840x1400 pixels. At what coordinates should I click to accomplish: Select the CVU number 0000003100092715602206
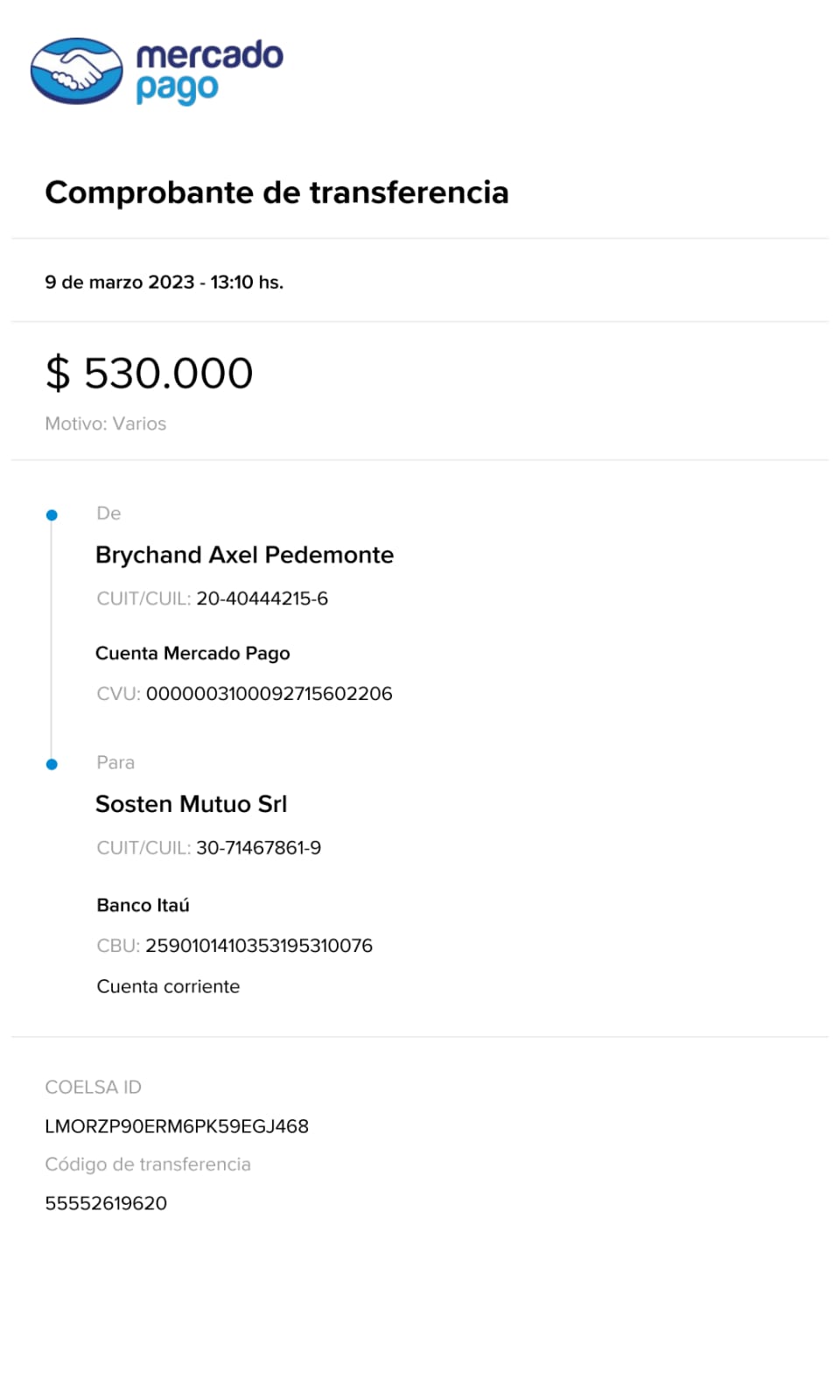pos(269,694)
